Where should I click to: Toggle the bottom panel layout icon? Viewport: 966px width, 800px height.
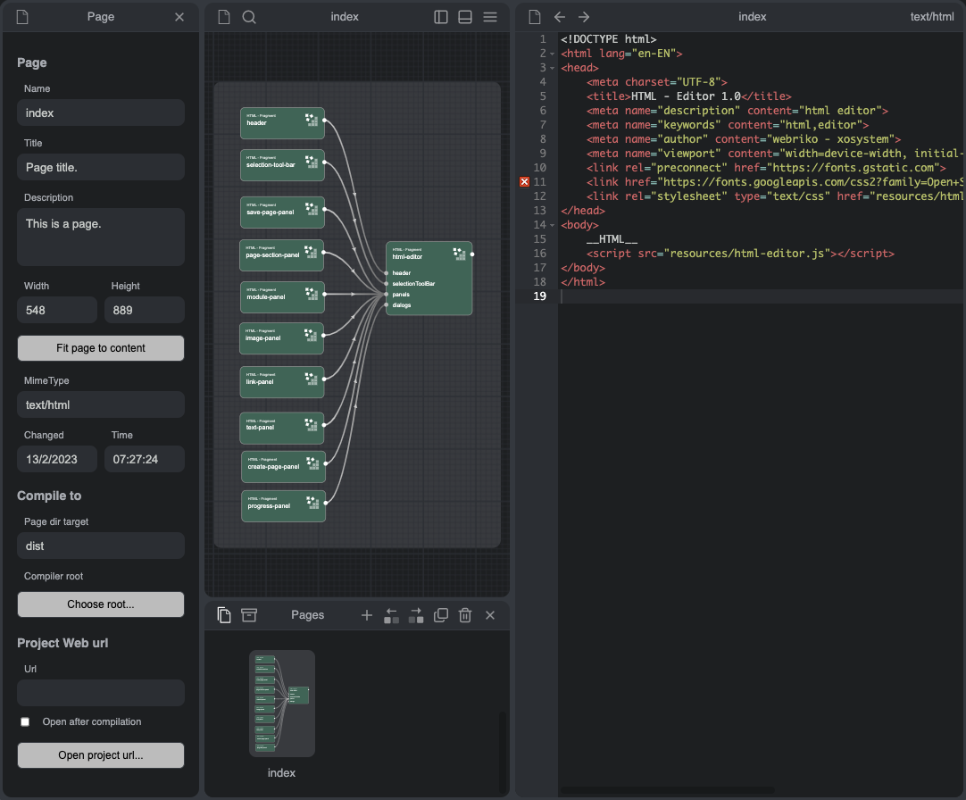[465, 17]
